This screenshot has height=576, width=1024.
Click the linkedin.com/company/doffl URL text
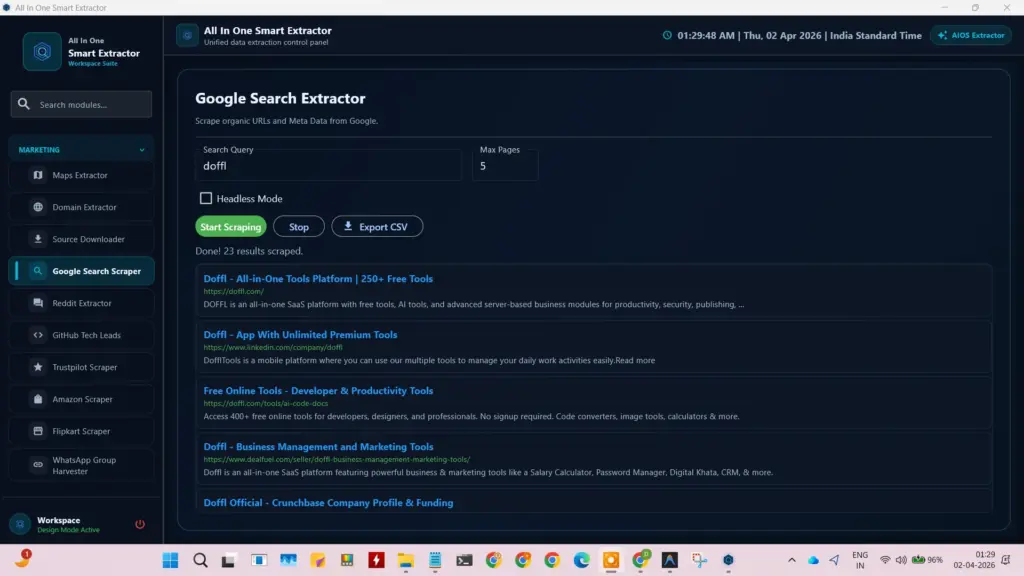(x=272, y=347)
